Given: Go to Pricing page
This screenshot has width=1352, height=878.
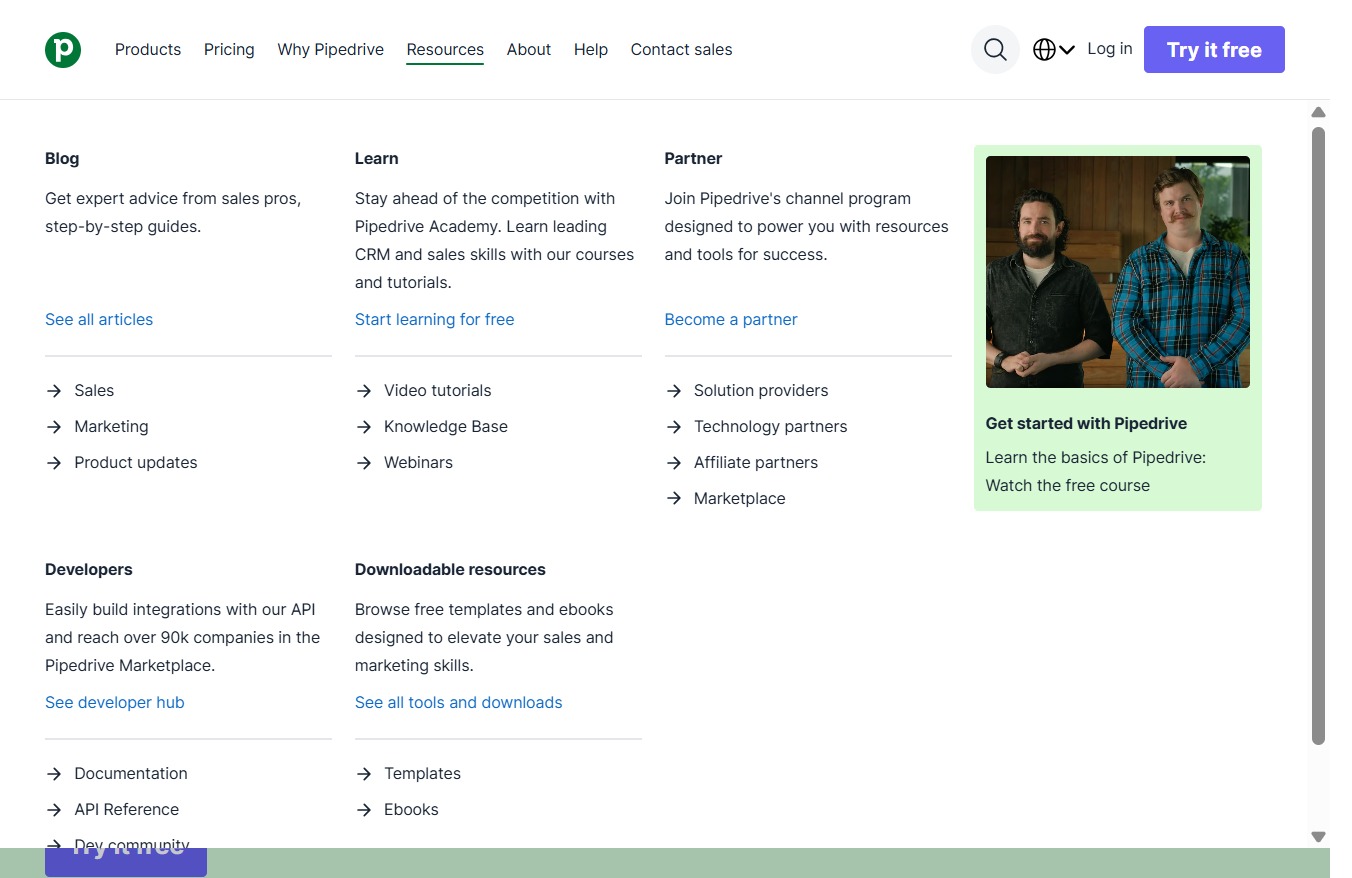Looking at the screenshot, I should tap(229, 49).
